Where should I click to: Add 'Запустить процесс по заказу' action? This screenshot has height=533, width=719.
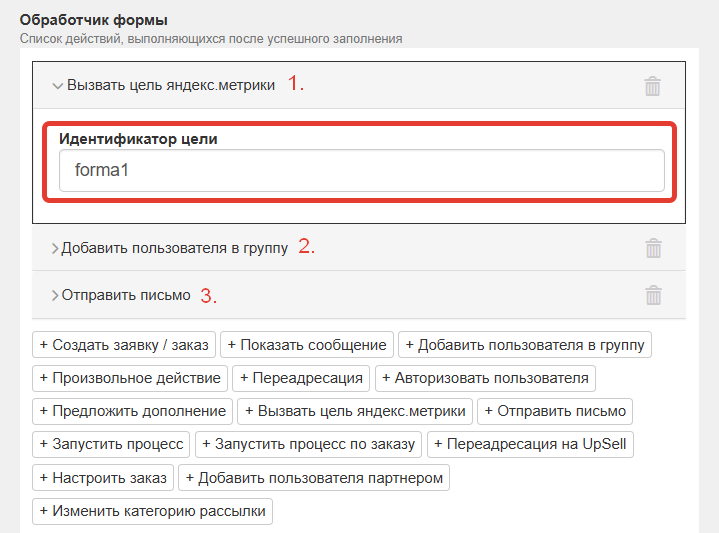pyautogui.click(x=309, y=443)
